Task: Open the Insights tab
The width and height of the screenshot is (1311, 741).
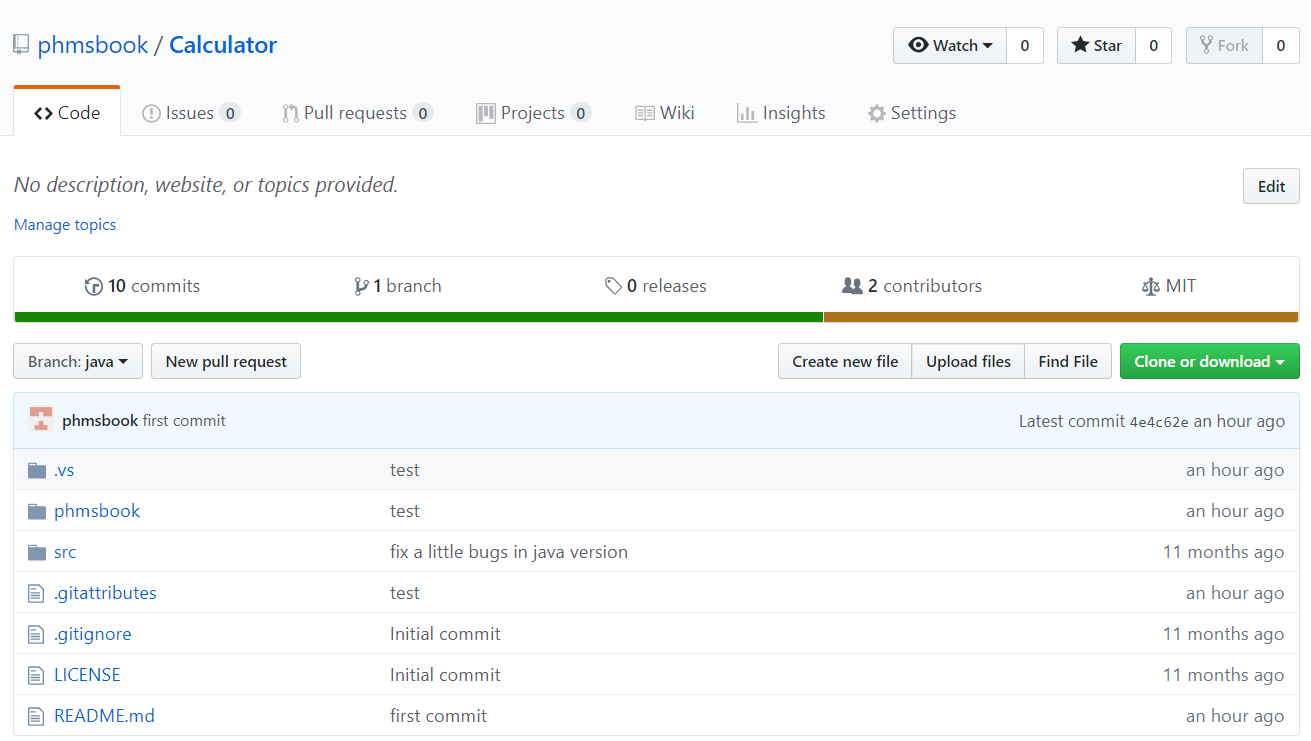Action: (781, 113)
